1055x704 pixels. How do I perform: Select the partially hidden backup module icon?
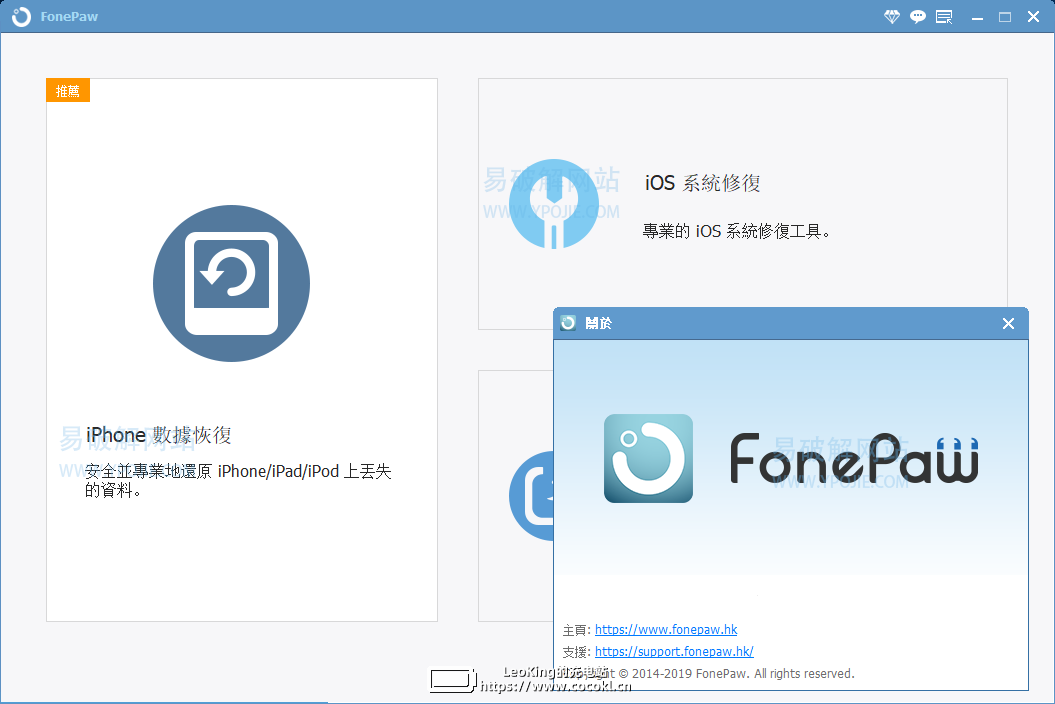pyautogui.click(x=532, y=496)
